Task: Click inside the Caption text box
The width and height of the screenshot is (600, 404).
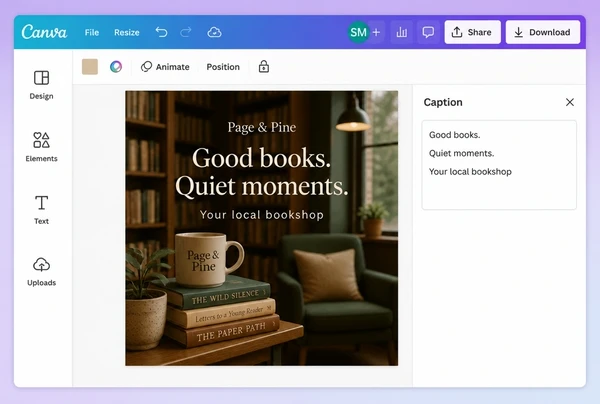Action: pos(499,165)
